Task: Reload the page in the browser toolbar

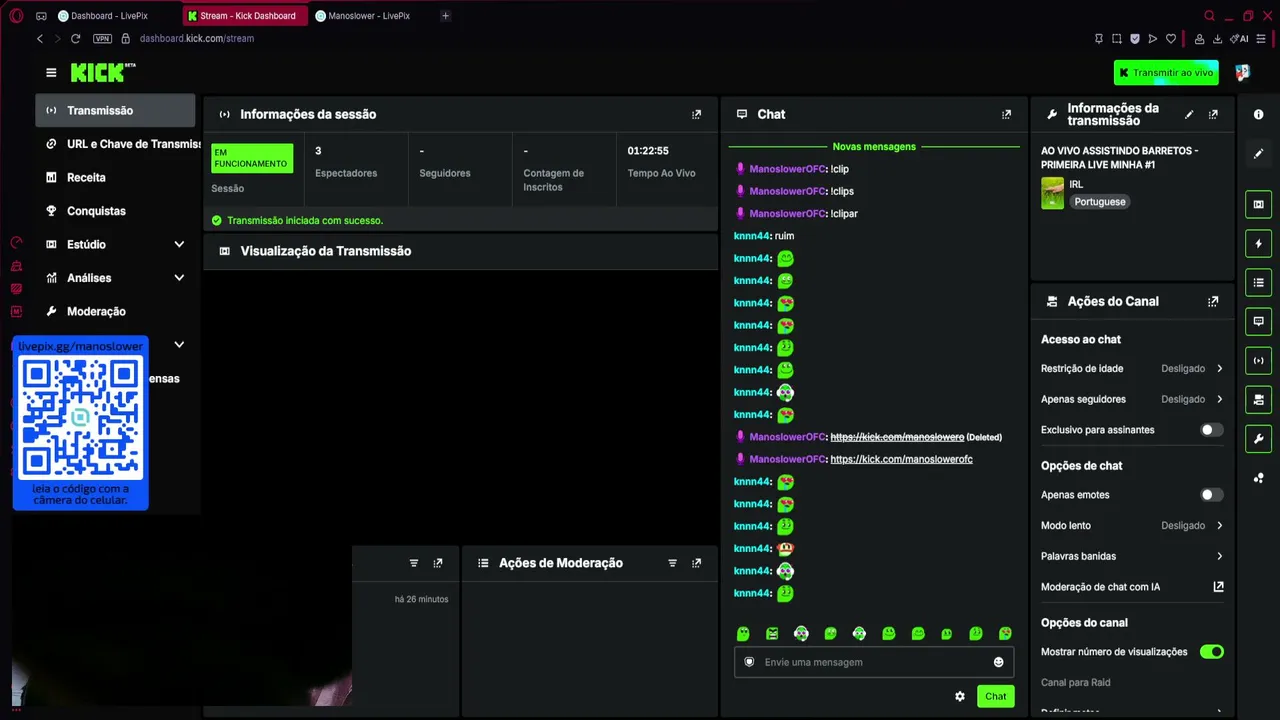Action: 75,38
